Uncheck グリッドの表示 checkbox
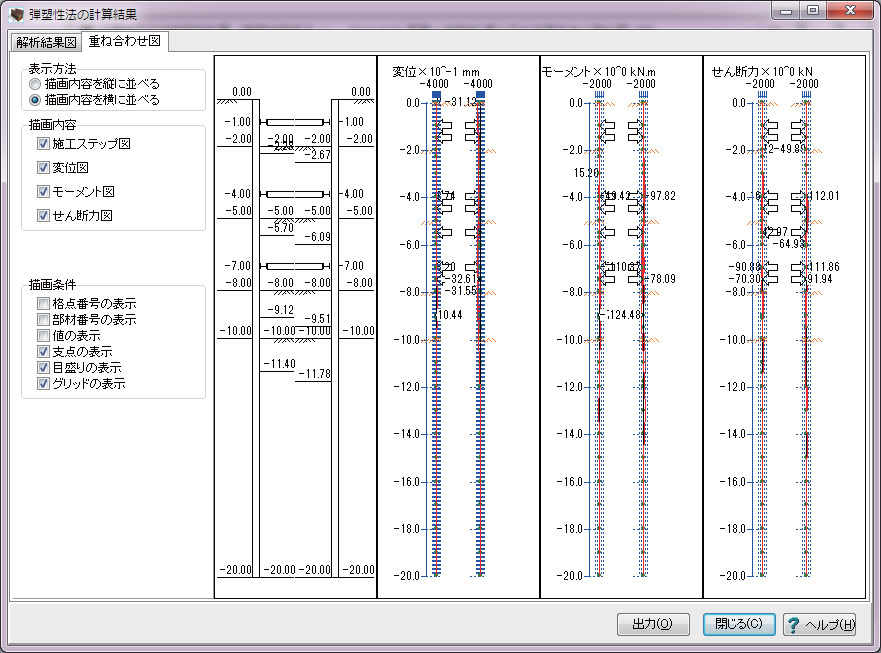 click(43, 384)
